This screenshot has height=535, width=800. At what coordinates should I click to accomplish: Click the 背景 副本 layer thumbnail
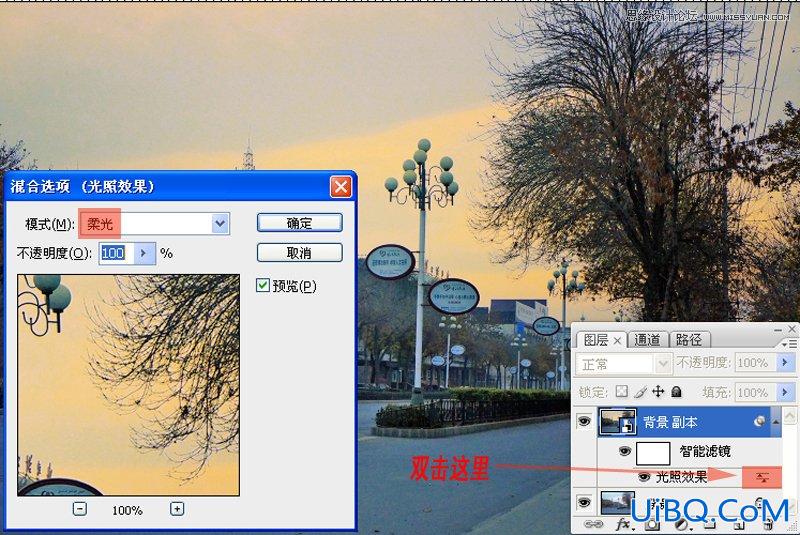pyautogui.click(x=617, y=421)
